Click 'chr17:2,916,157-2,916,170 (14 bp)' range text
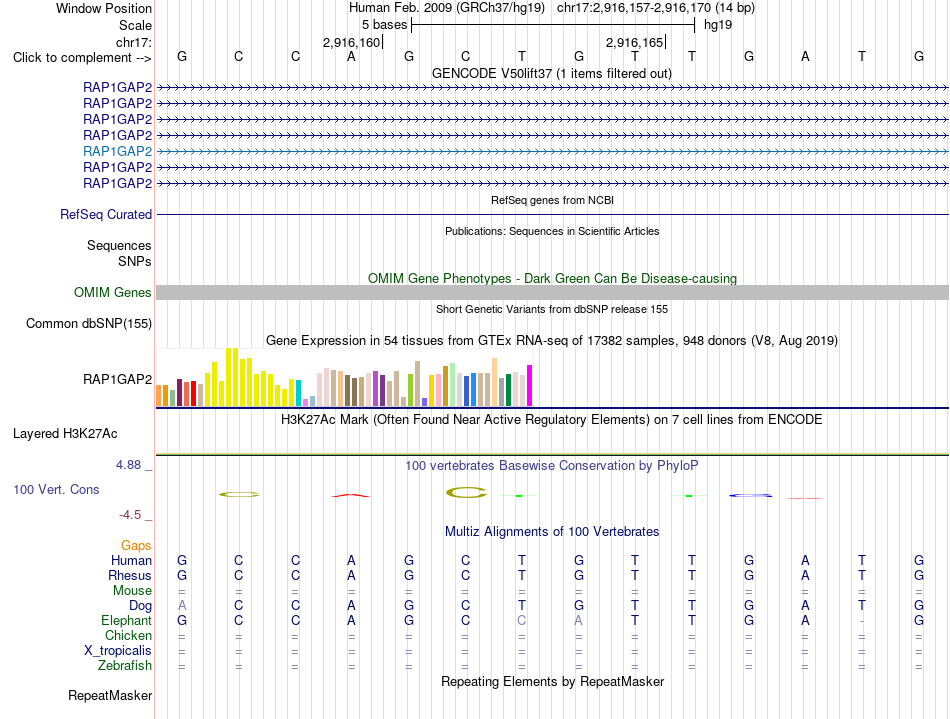 656,8
